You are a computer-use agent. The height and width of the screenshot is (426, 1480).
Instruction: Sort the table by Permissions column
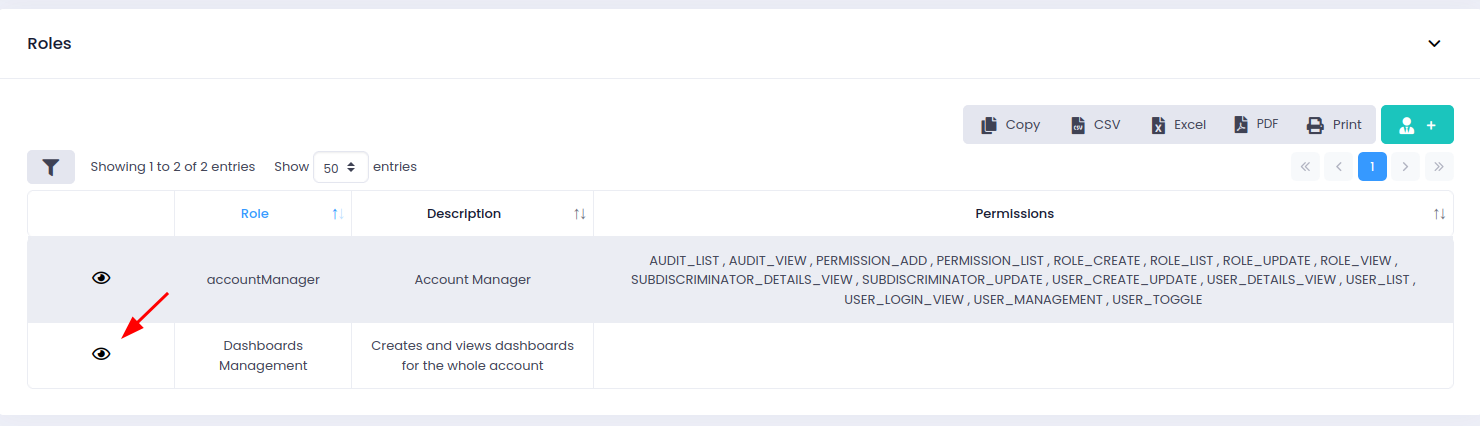(1014, 214)
